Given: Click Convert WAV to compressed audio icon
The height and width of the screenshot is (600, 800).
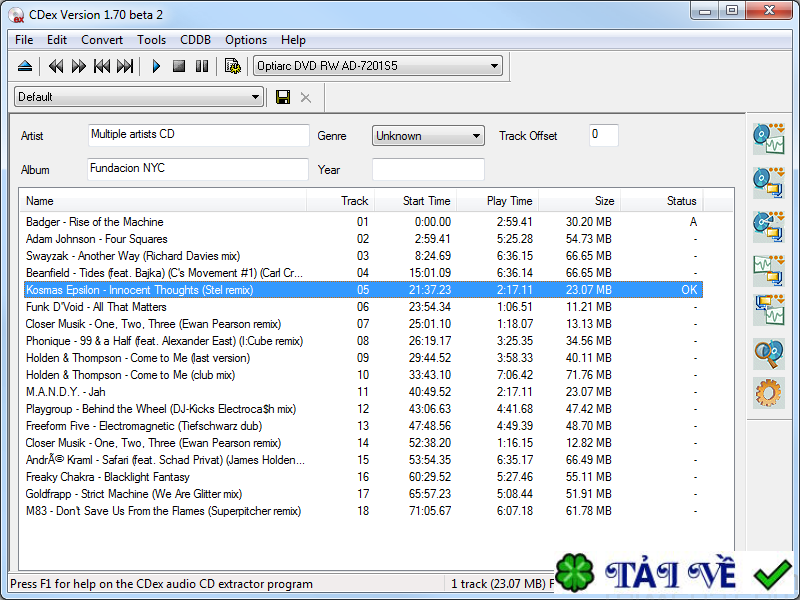Looking at the screenshot, I should [768, 268].
